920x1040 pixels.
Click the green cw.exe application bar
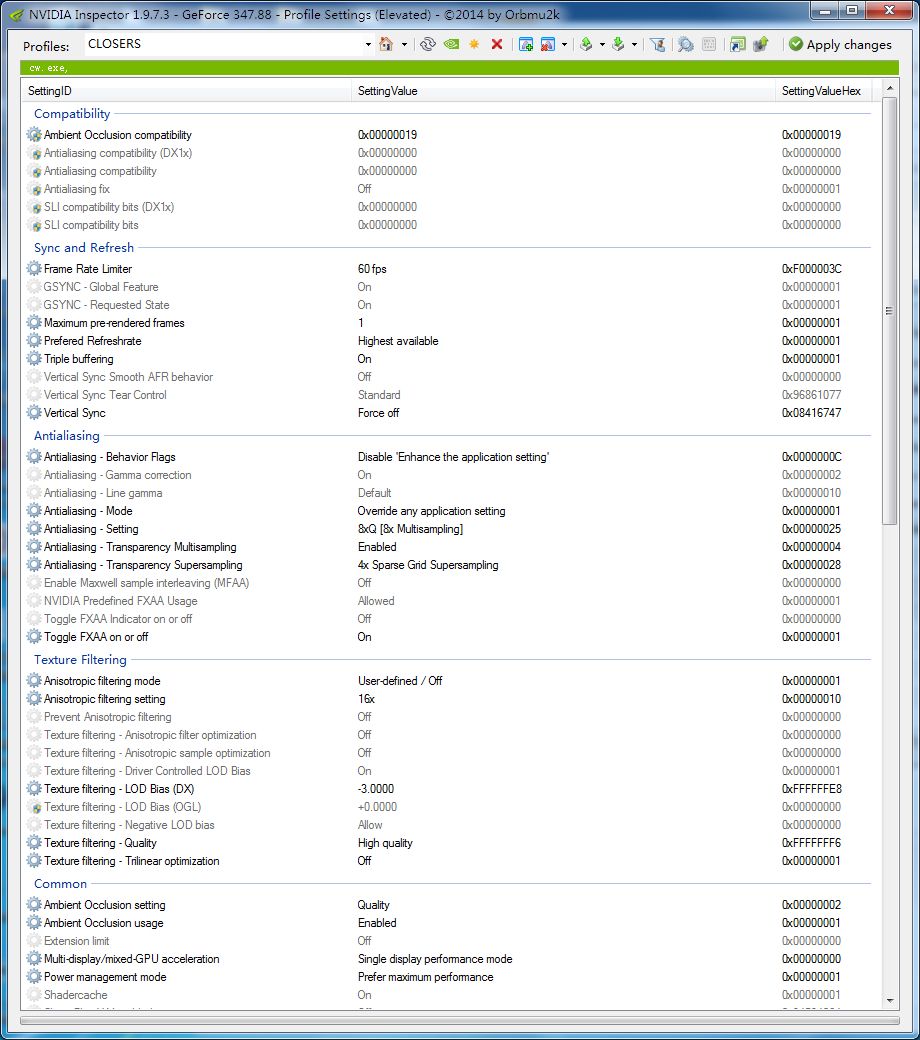(x=459, y=68)
